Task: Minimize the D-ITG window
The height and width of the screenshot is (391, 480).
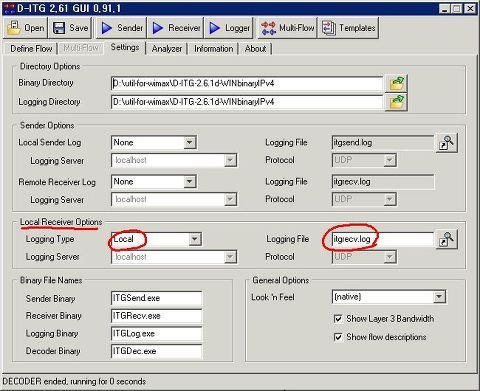Action: (444, 9)
